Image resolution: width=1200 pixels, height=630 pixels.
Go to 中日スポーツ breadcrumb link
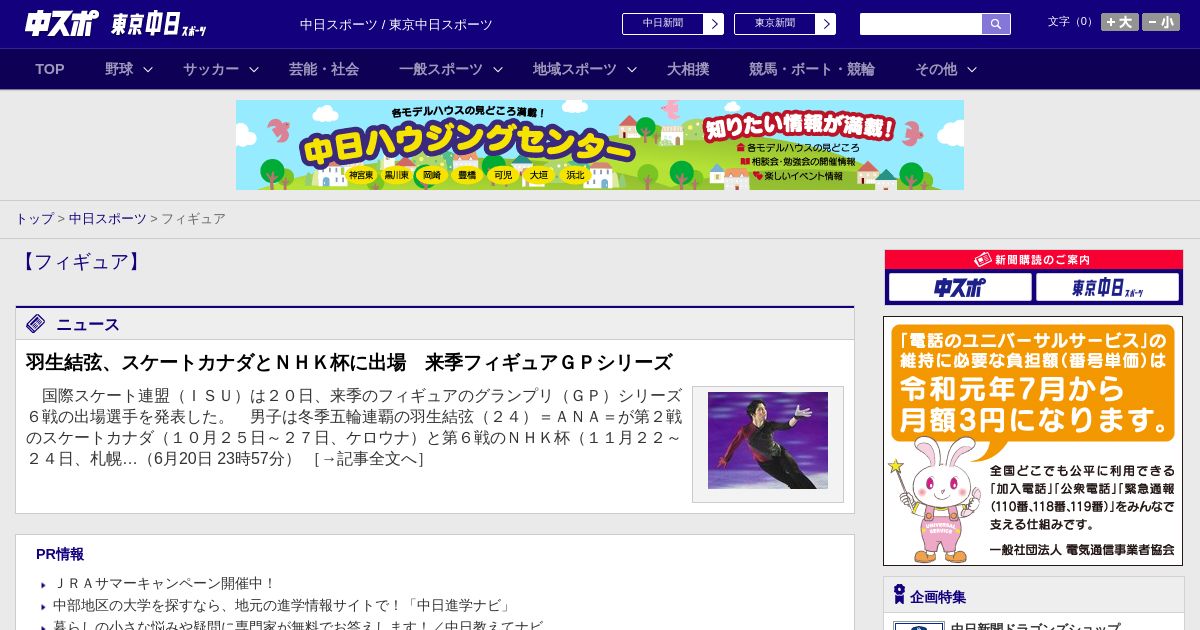[x=108, y=218]
